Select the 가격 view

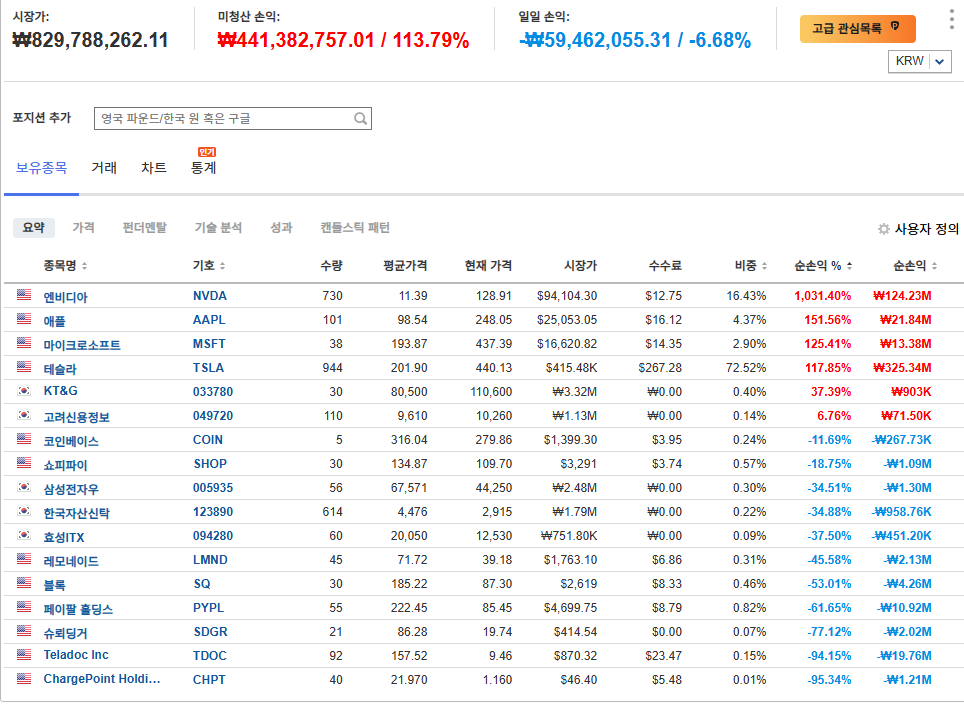[84, 228]
